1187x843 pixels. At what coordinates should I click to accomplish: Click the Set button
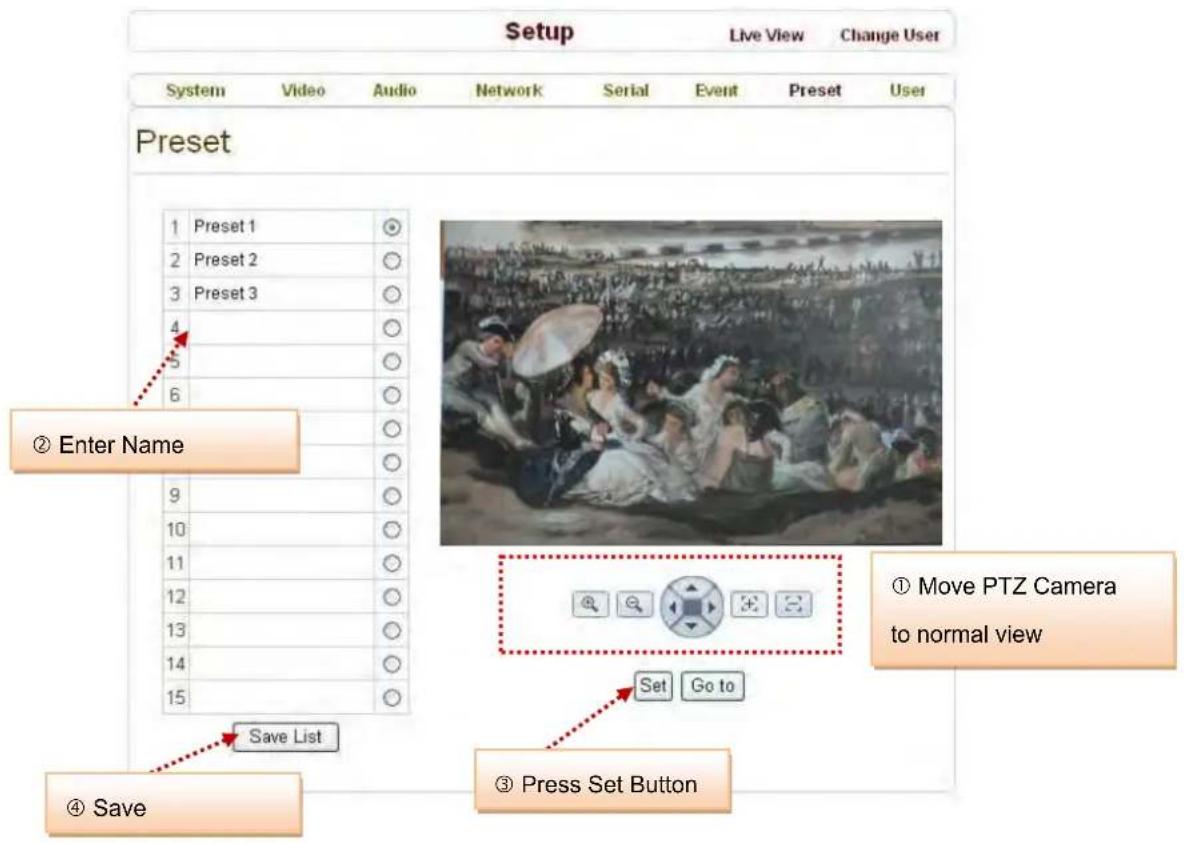click(653, 686)
